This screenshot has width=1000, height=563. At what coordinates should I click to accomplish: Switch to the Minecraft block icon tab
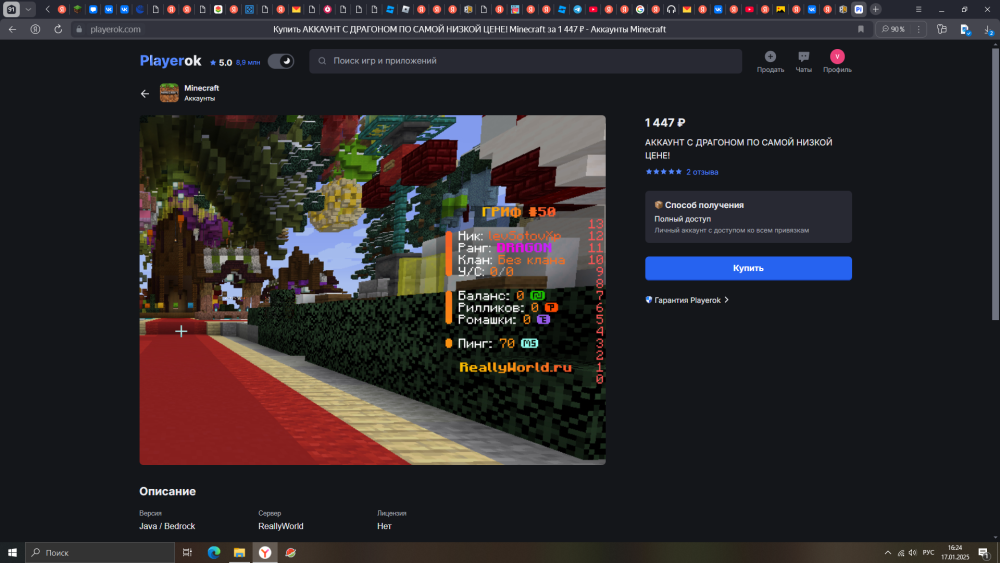tap(77, 10)
